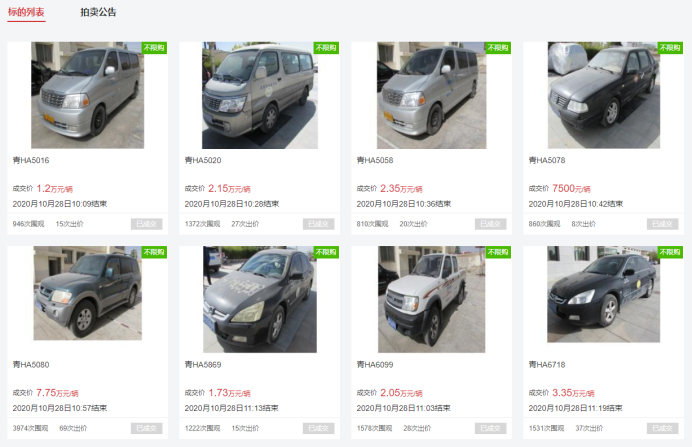Select the 青HA5080 listing title
Screen dimensions: 692x447
click(x=31, y=365)
